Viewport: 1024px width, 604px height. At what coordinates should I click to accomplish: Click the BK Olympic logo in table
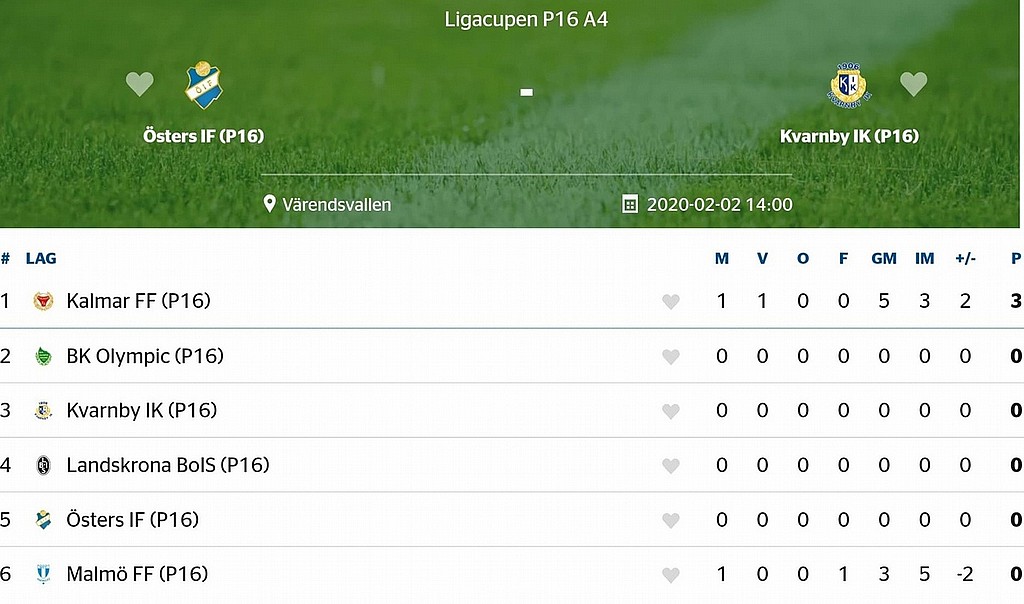tap(43, 356)
